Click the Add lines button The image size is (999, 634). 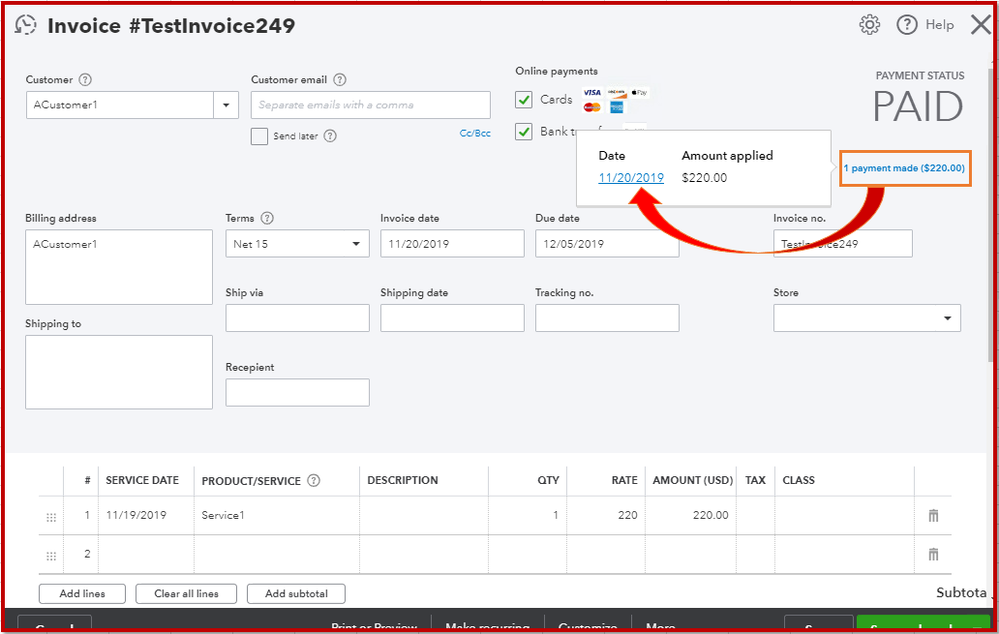(82, 593)
